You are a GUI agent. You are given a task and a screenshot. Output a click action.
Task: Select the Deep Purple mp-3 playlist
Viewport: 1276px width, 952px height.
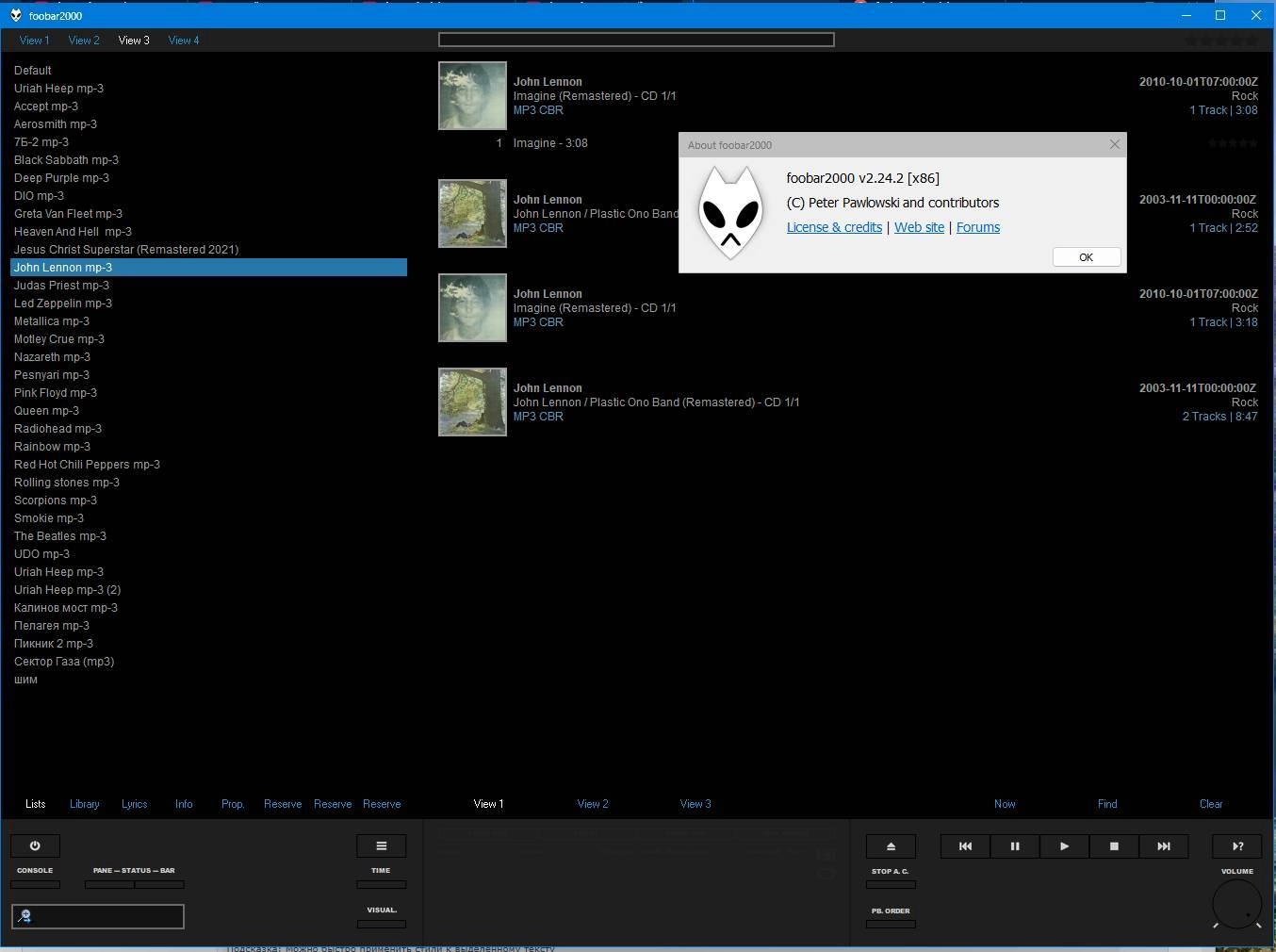tap(208, 178)
